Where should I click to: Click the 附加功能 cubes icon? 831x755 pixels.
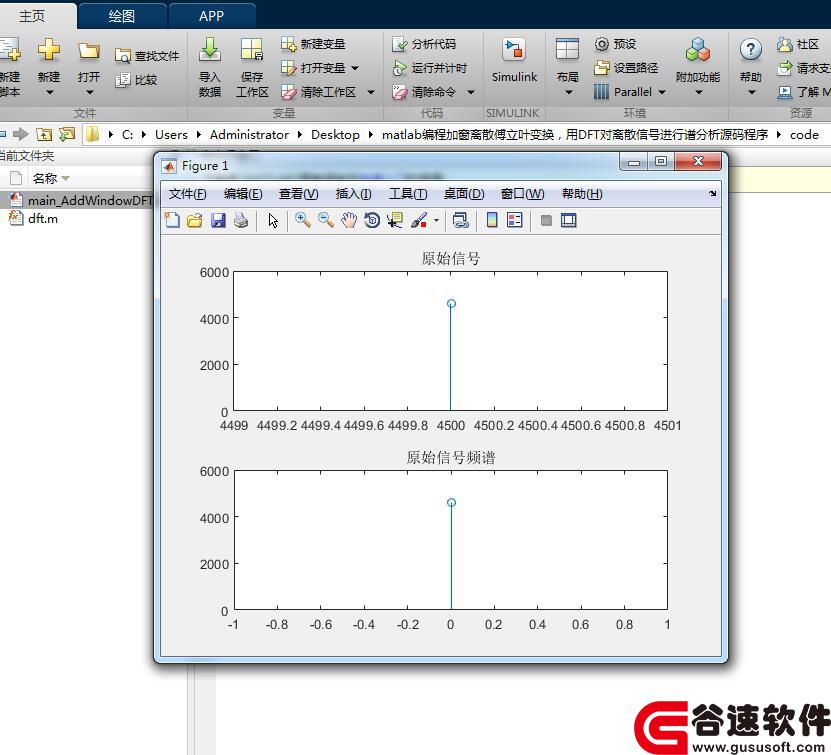(697, 50)
